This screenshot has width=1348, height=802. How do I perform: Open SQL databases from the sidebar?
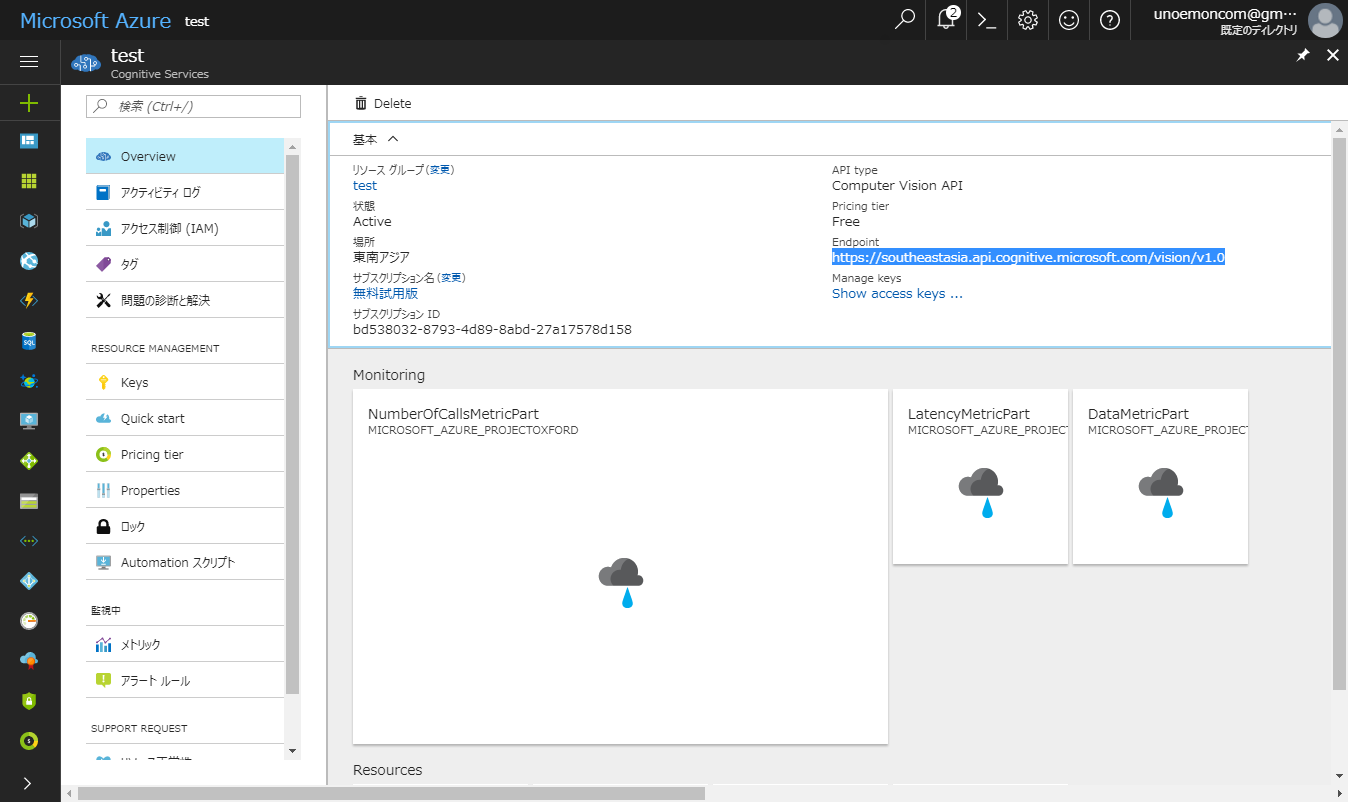point(29,340)
